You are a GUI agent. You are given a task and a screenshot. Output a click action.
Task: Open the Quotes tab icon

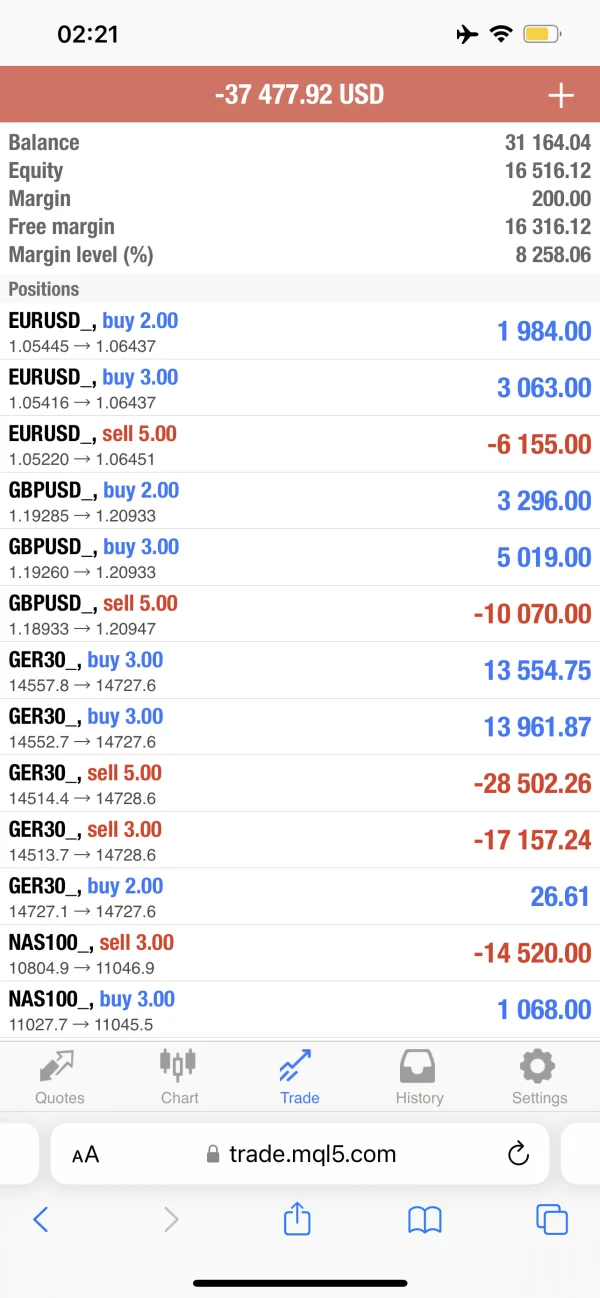(x=60, y=1067)
